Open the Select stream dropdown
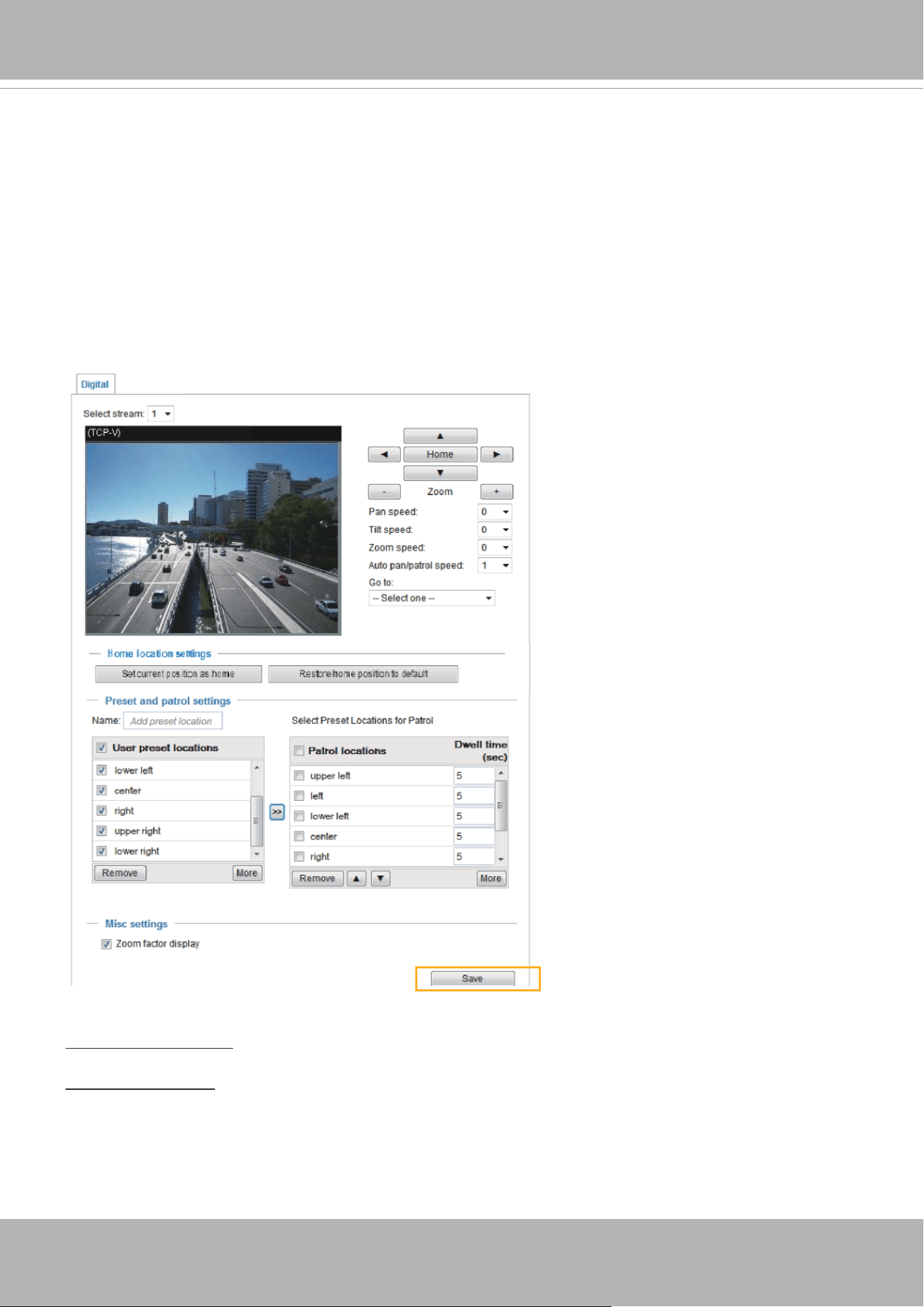The height and width of the screenshot is (1307, 924). pos(161,414)
